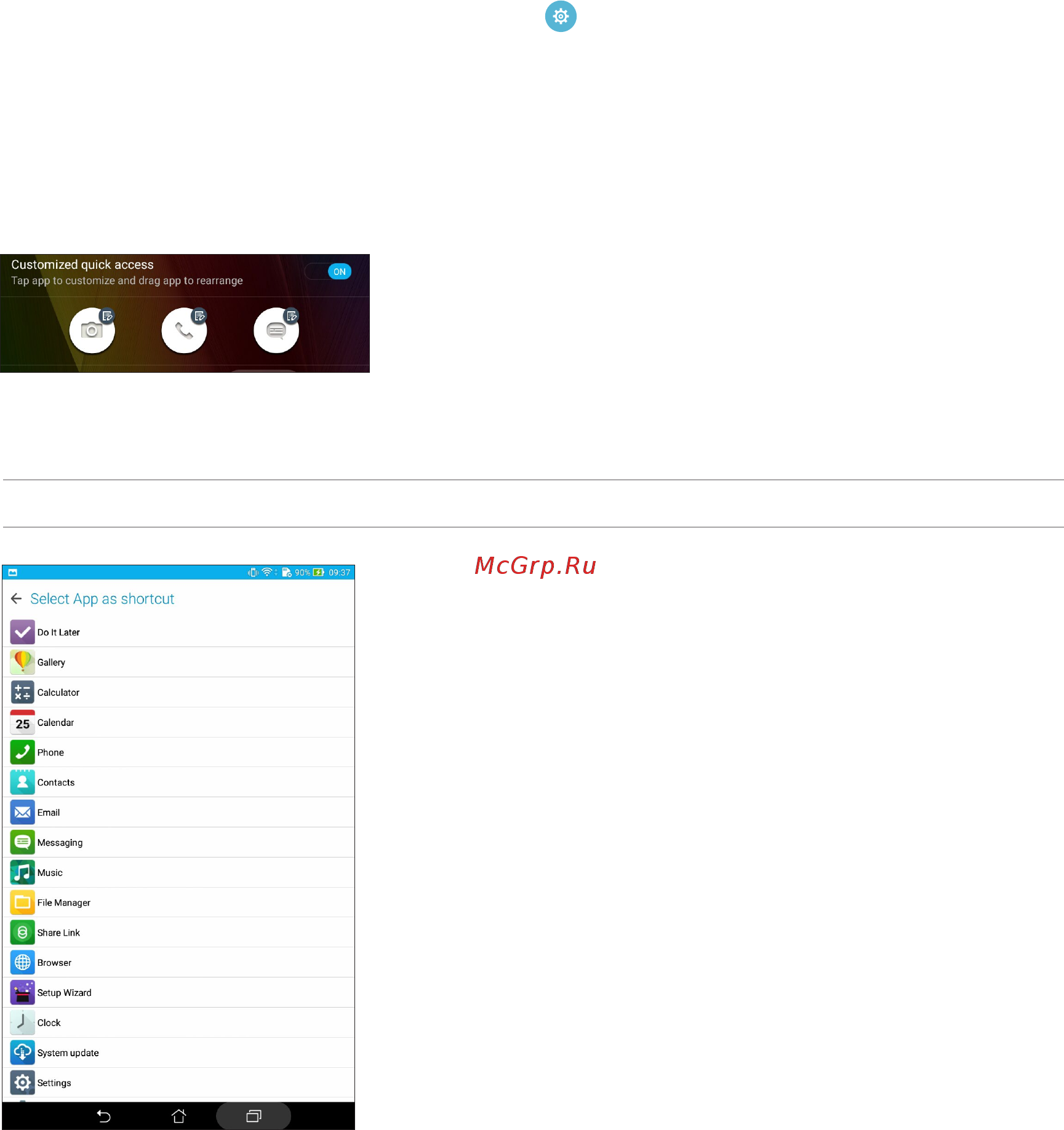Image resolution: width=1064 pixels, height=1130 pixels.
Task: Tap the 'Messaging' list label
Action: tap(60, 843)
